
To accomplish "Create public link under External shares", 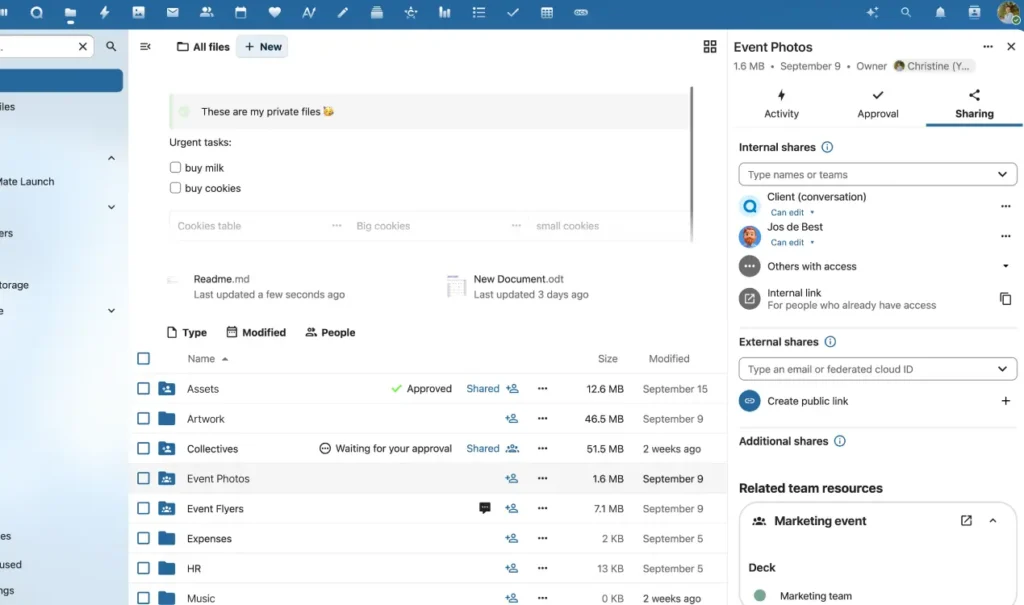I will [1006, 399].
